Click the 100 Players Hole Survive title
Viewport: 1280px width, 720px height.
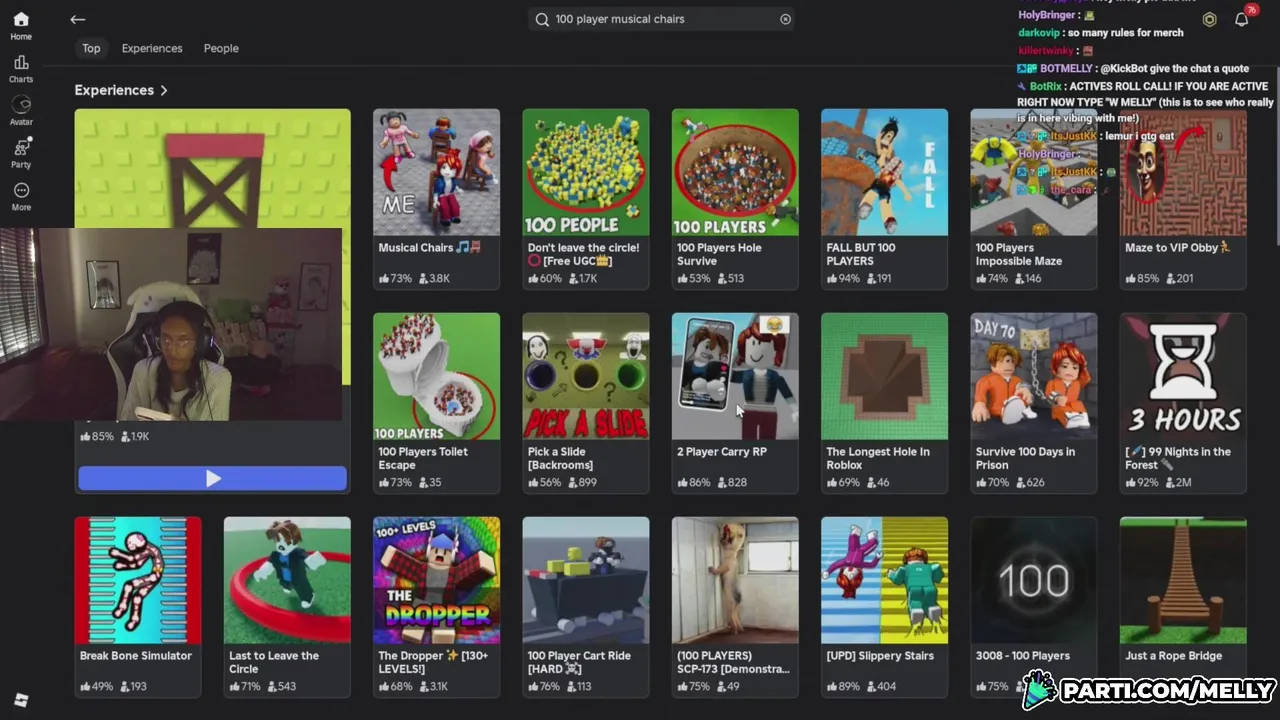[x=719, y=254]
